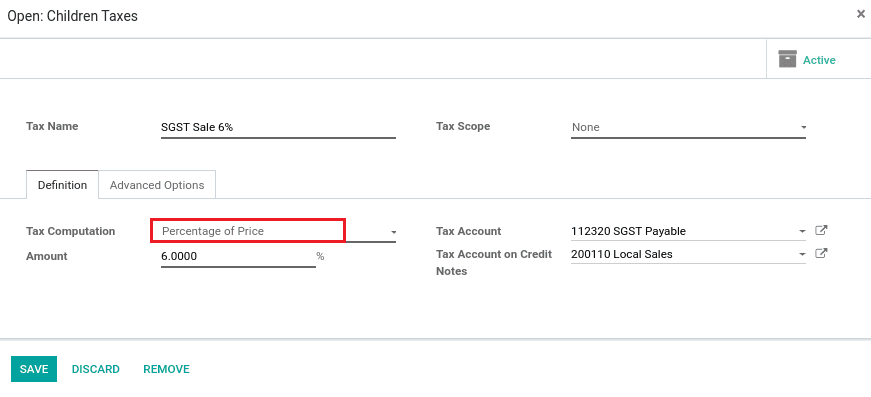Image resolution: width=871 pixels, height=397 pixels.
Task: Switch to the Advanced Options tab
Action: click(x=157, y=185)
